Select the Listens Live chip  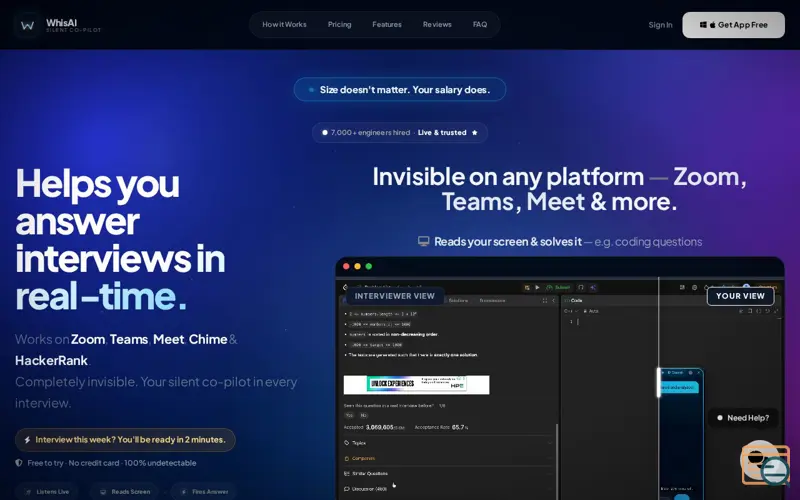[47, 492]
